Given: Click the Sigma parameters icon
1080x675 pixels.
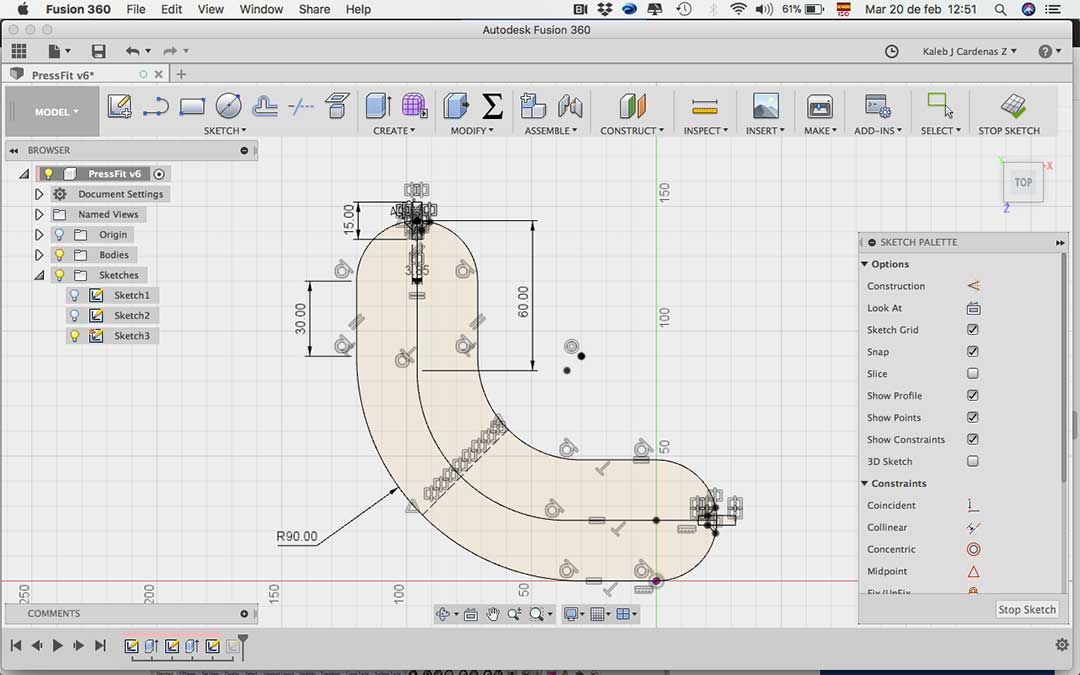Looking at the screenshot, I should tap(492, 106).
